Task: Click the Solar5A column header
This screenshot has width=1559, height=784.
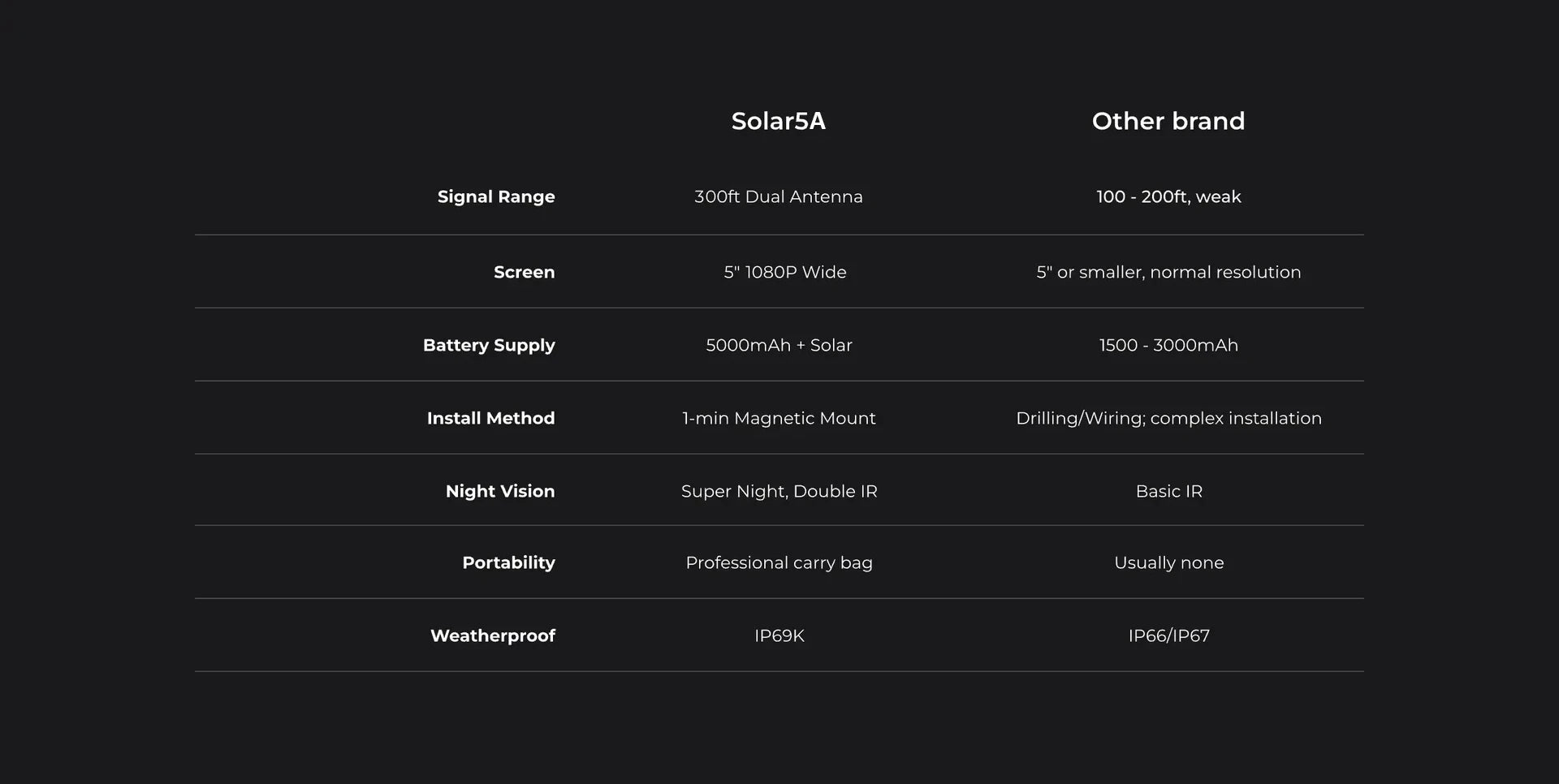Action: 778,121
